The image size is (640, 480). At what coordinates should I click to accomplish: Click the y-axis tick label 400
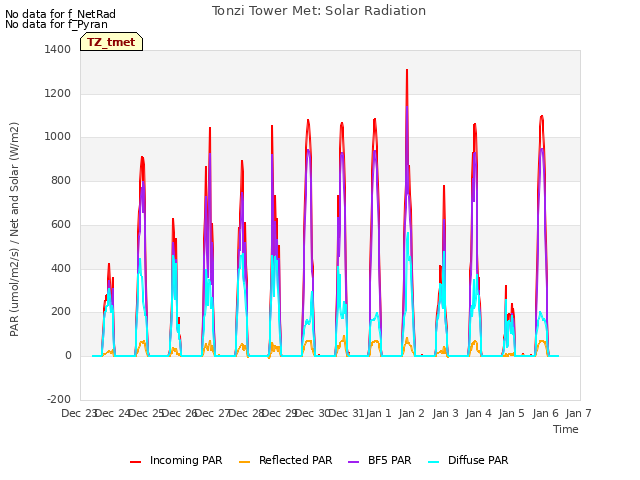coord(61,269)
